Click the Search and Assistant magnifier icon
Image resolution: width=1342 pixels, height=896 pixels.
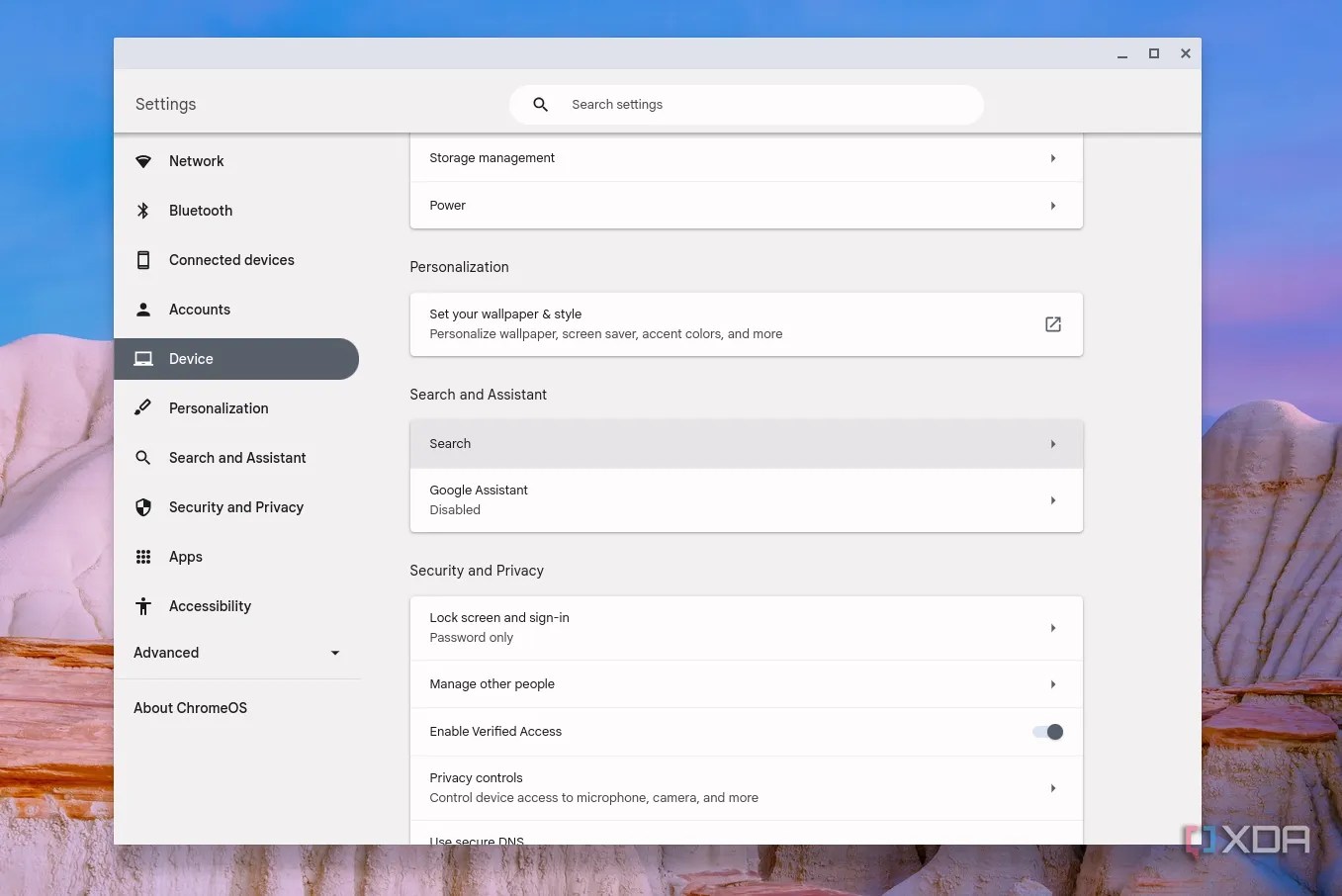[x=143, y=458]
